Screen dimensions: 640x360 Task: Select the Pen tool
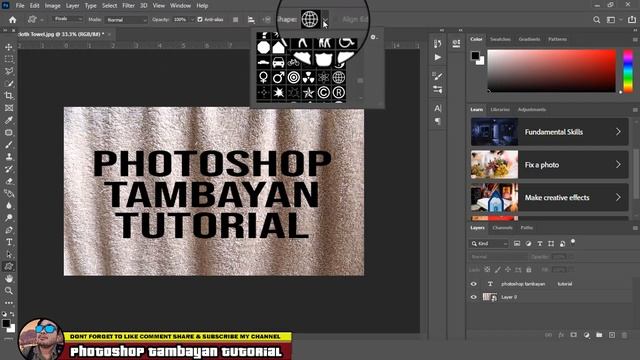9,230
